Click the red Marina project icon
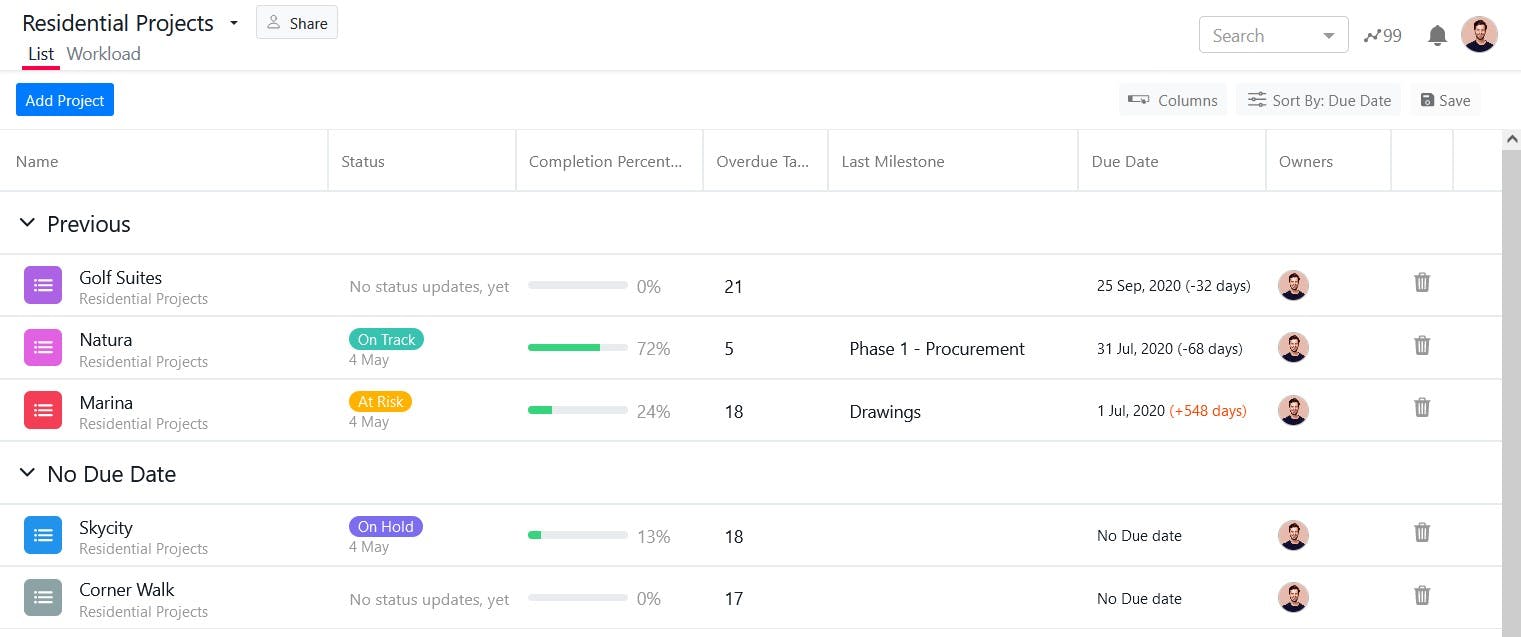This screenshot has width=1521, height=637. 43,411
